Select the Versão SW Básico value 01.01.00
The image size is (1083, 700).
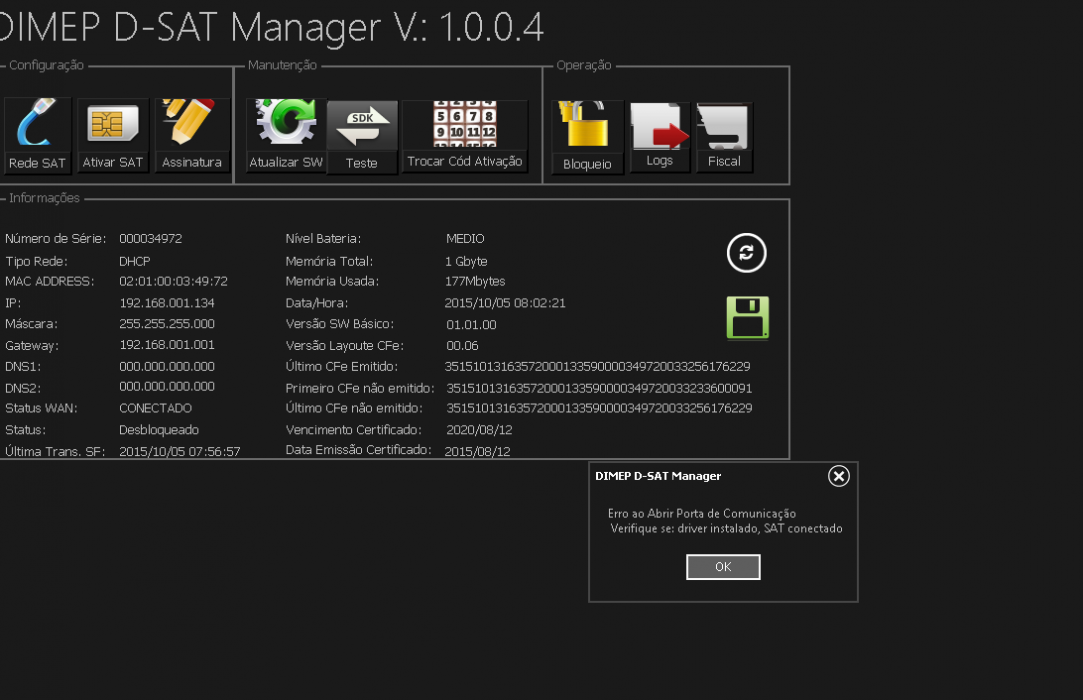471,324
